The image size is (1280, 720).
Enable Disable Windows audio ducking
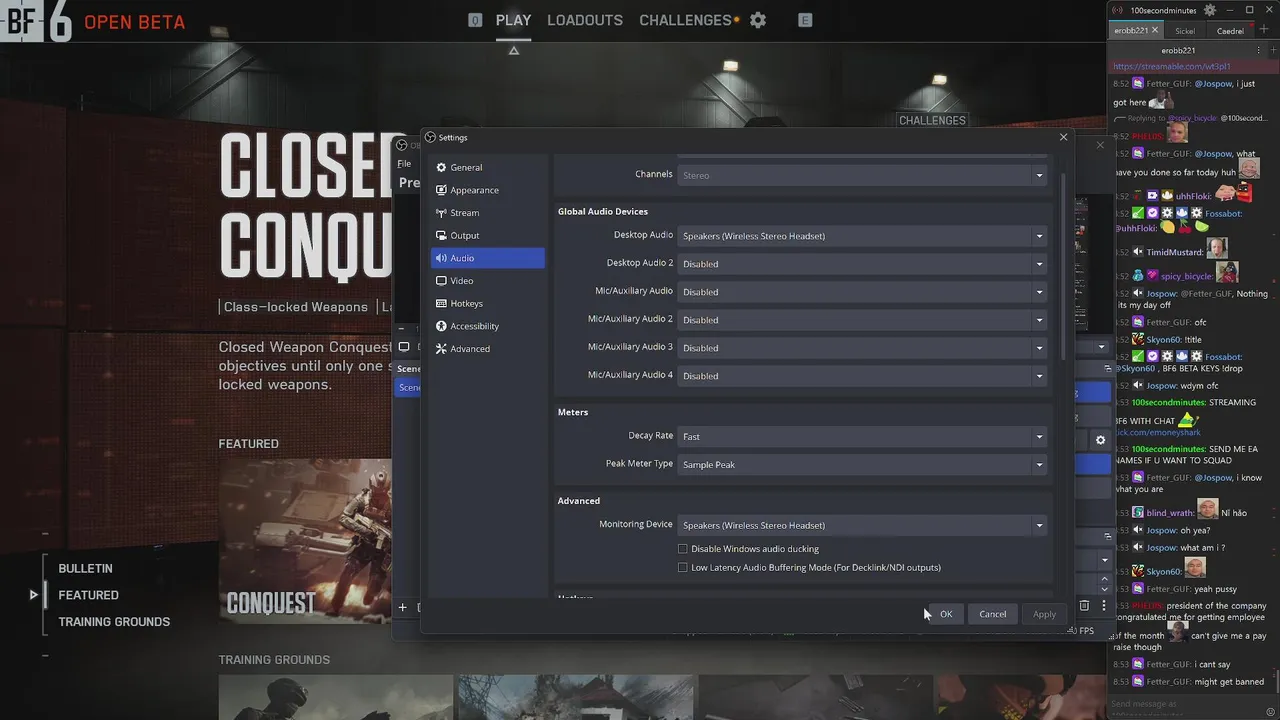tap(683, 549)
